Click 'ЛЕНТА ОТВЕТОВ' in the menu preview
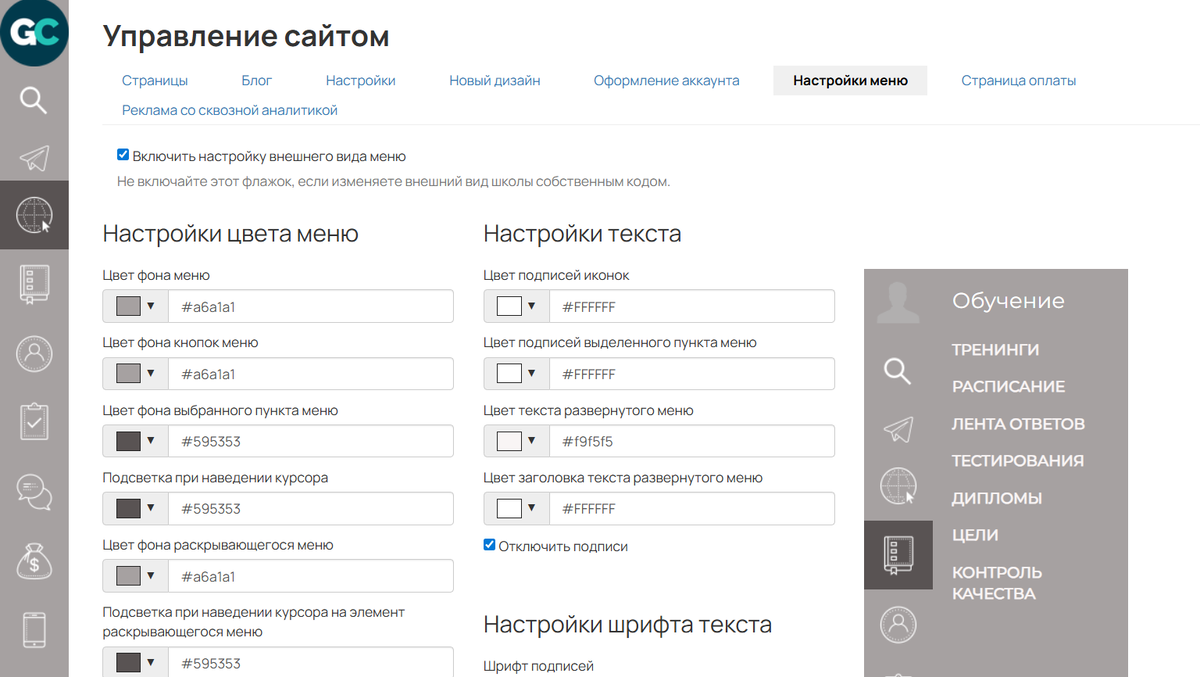The height and width of the screenshot is (677, 1200). click(x=1019, y=423)
